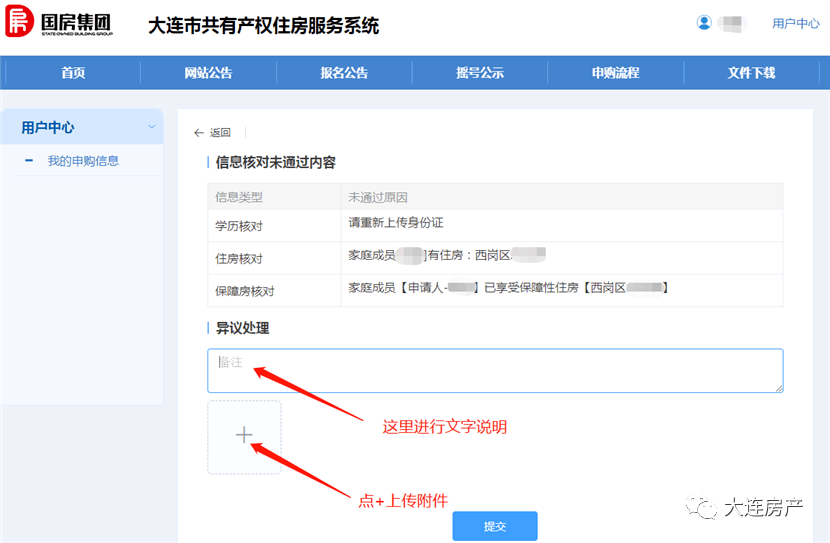Click 大连市共有产权住房服务系统 site title

click(x=264, y=26)
